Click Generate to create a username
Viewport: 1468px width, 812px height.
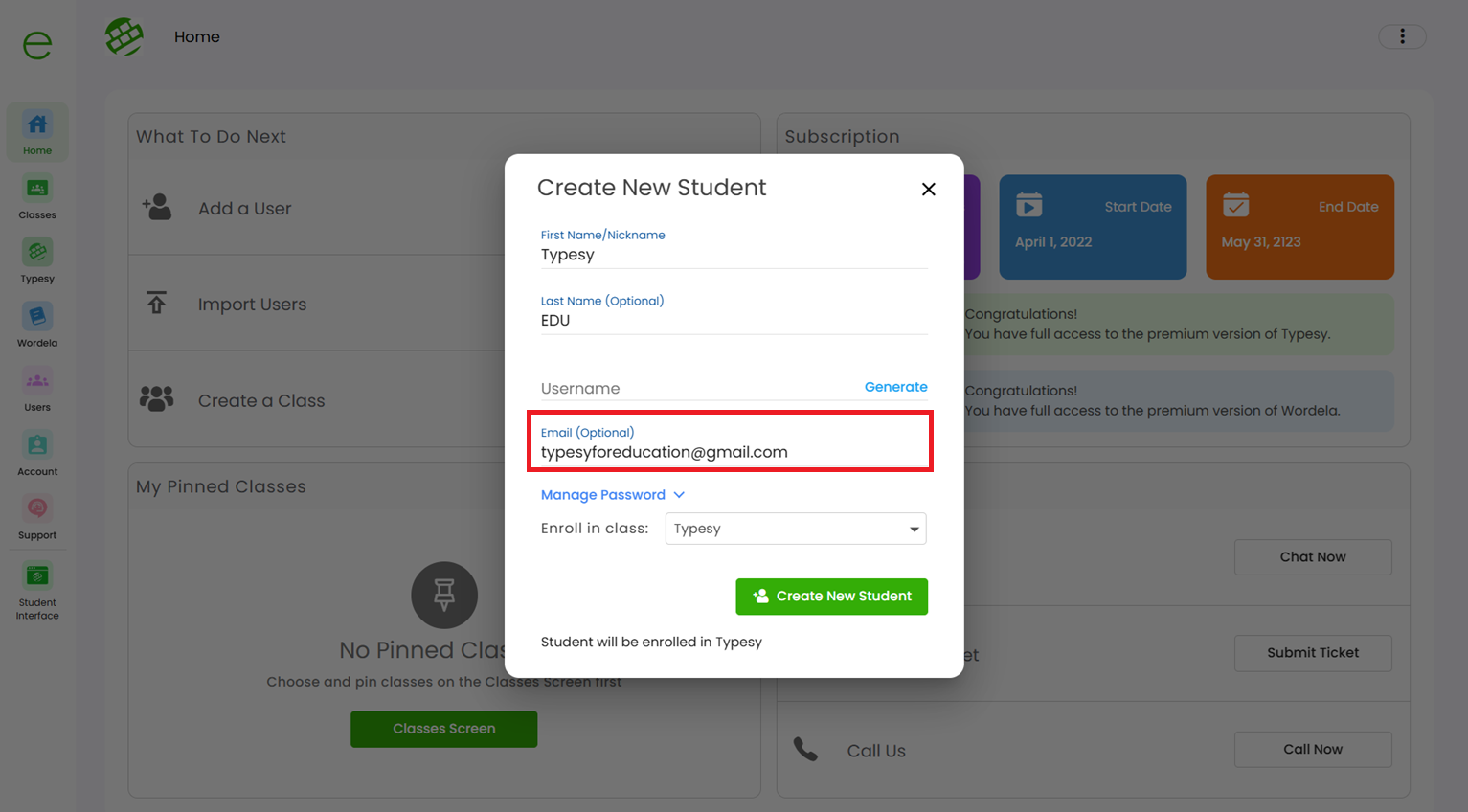coord(896,387)
